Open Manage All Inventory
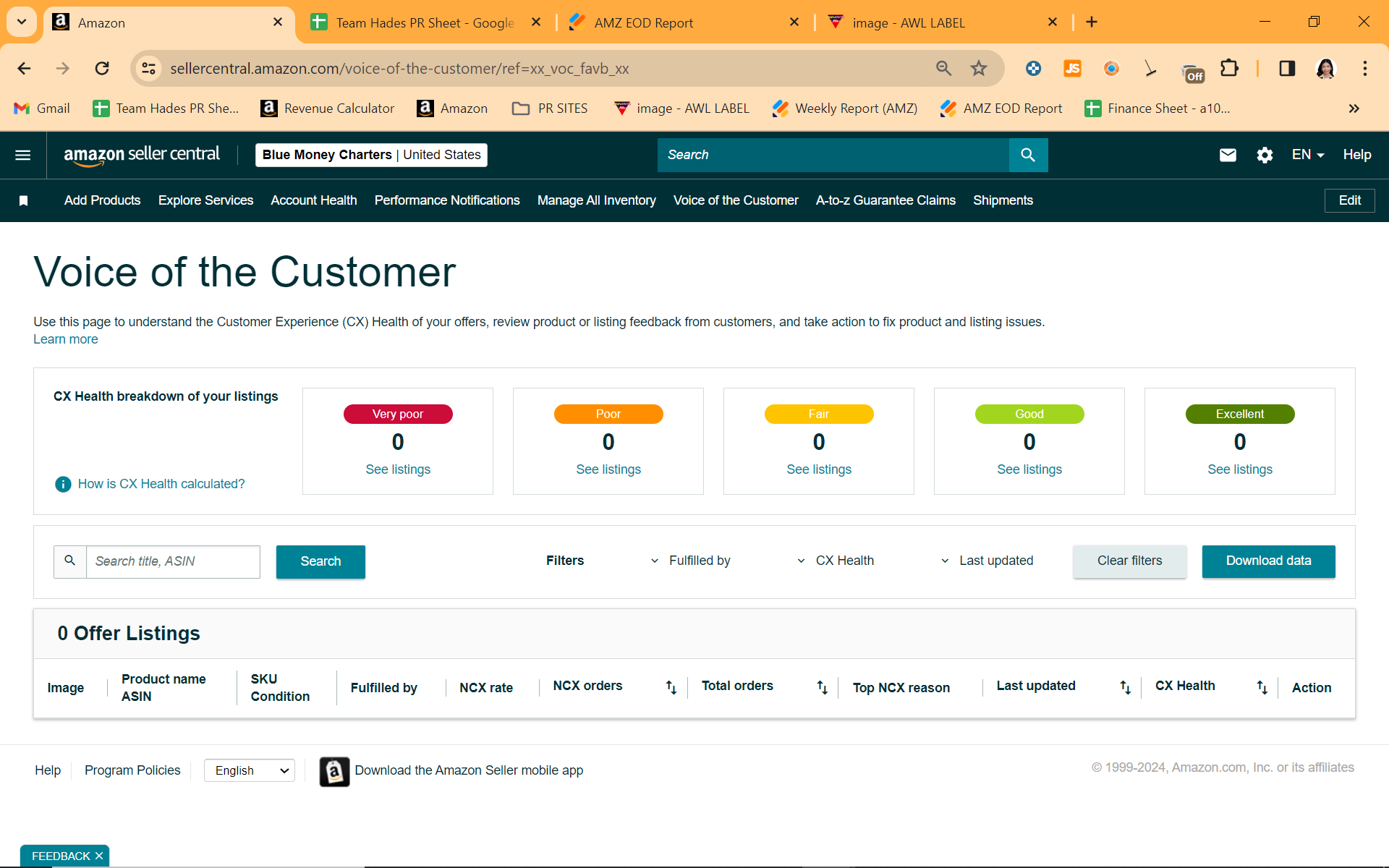 [x=597, y=200]
